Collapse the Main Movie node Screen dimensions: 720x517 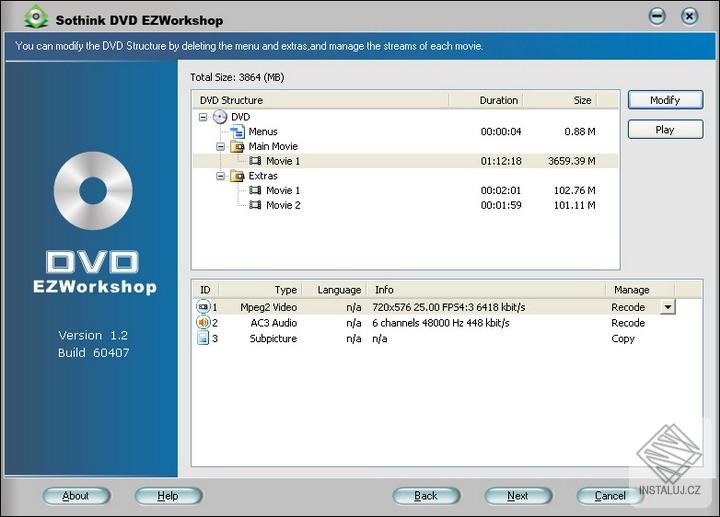point(220,146)
